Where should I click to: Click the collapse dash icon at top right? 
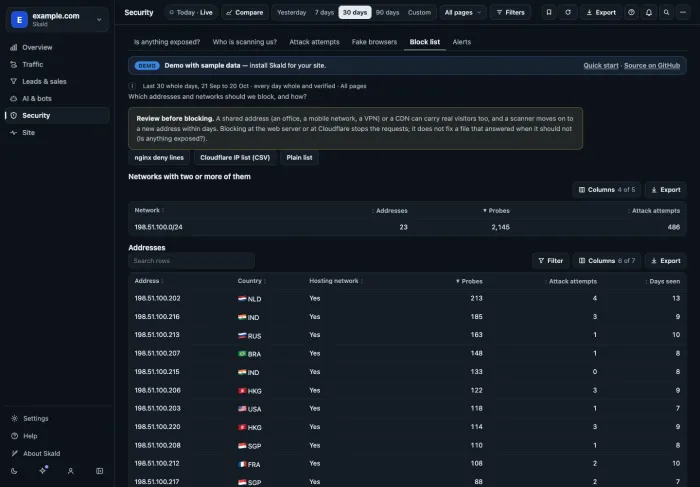[683, 12]
